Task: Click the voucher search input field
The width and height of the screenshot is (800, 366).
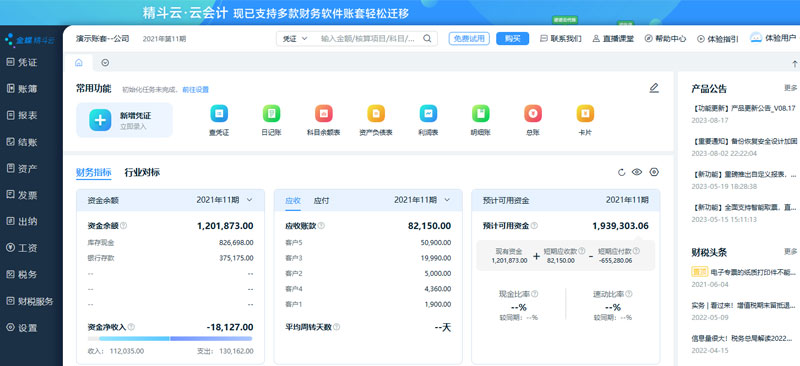Action: (368, 38)
